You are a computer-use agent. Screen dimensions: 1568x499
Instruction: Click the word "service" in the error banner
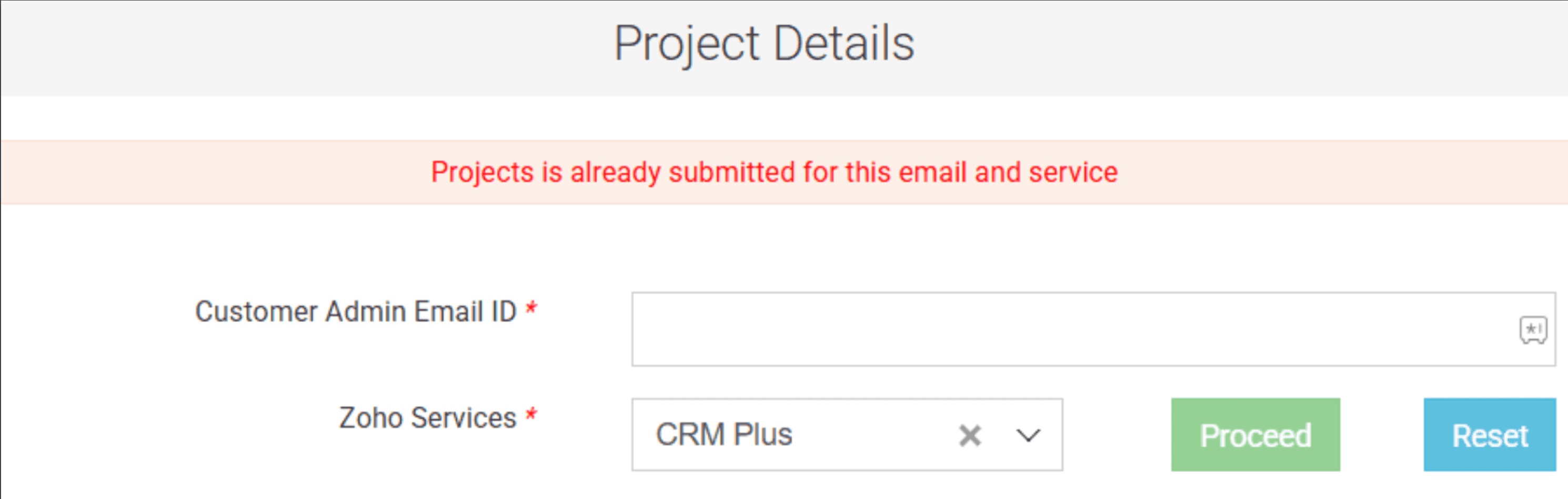coord(1073,173)
